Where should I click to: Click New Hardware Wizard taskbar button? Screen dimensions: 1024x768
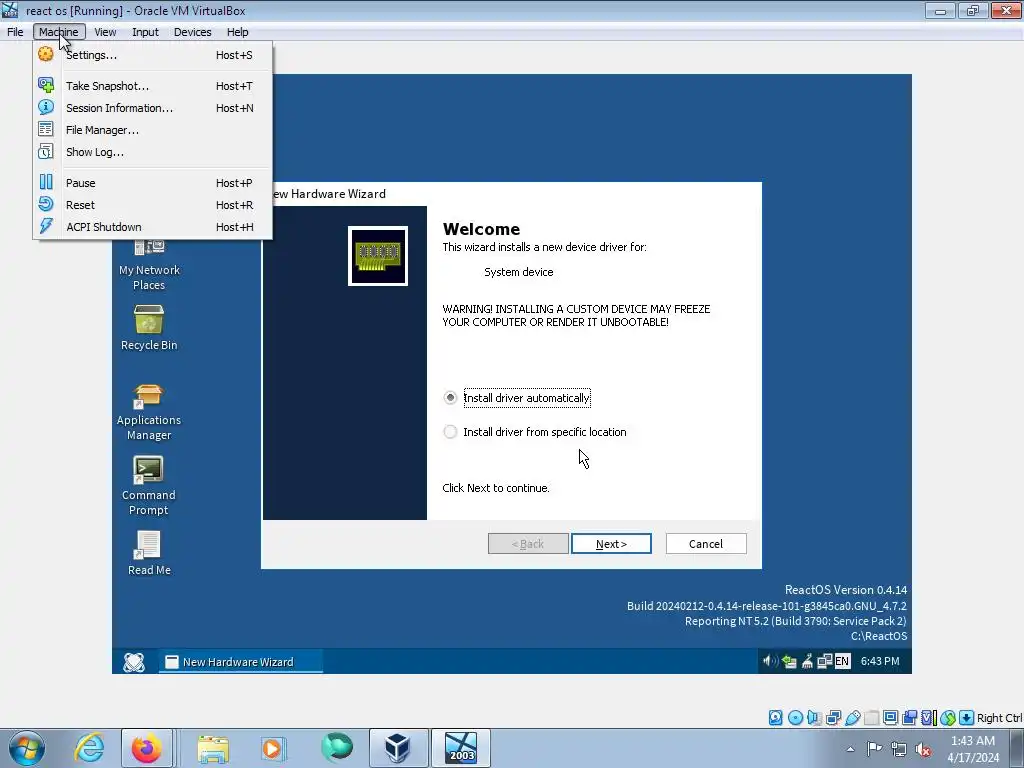[x=240, y=662]
